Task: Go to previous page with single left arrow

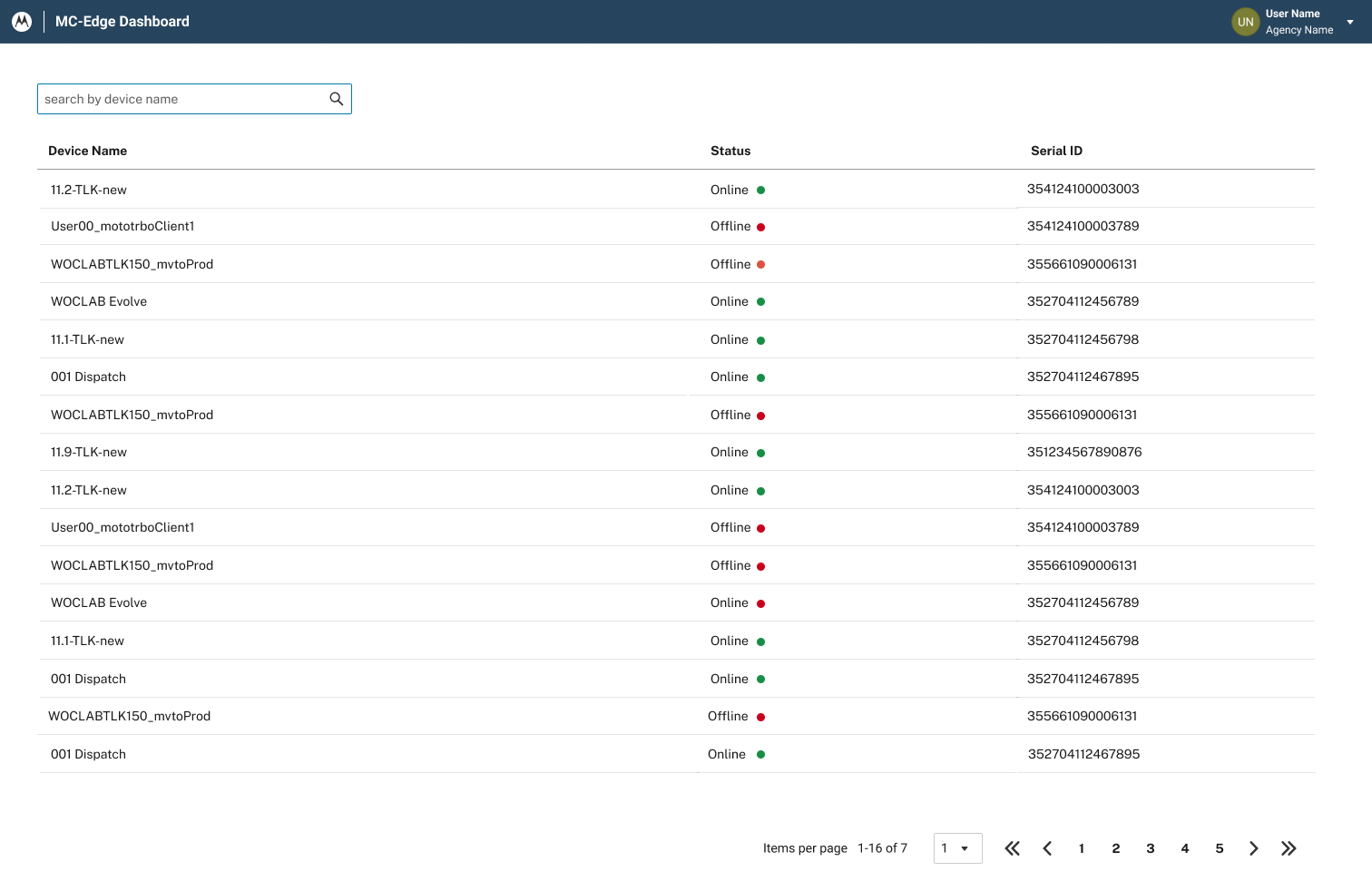Action: (x=1047, y=848)
